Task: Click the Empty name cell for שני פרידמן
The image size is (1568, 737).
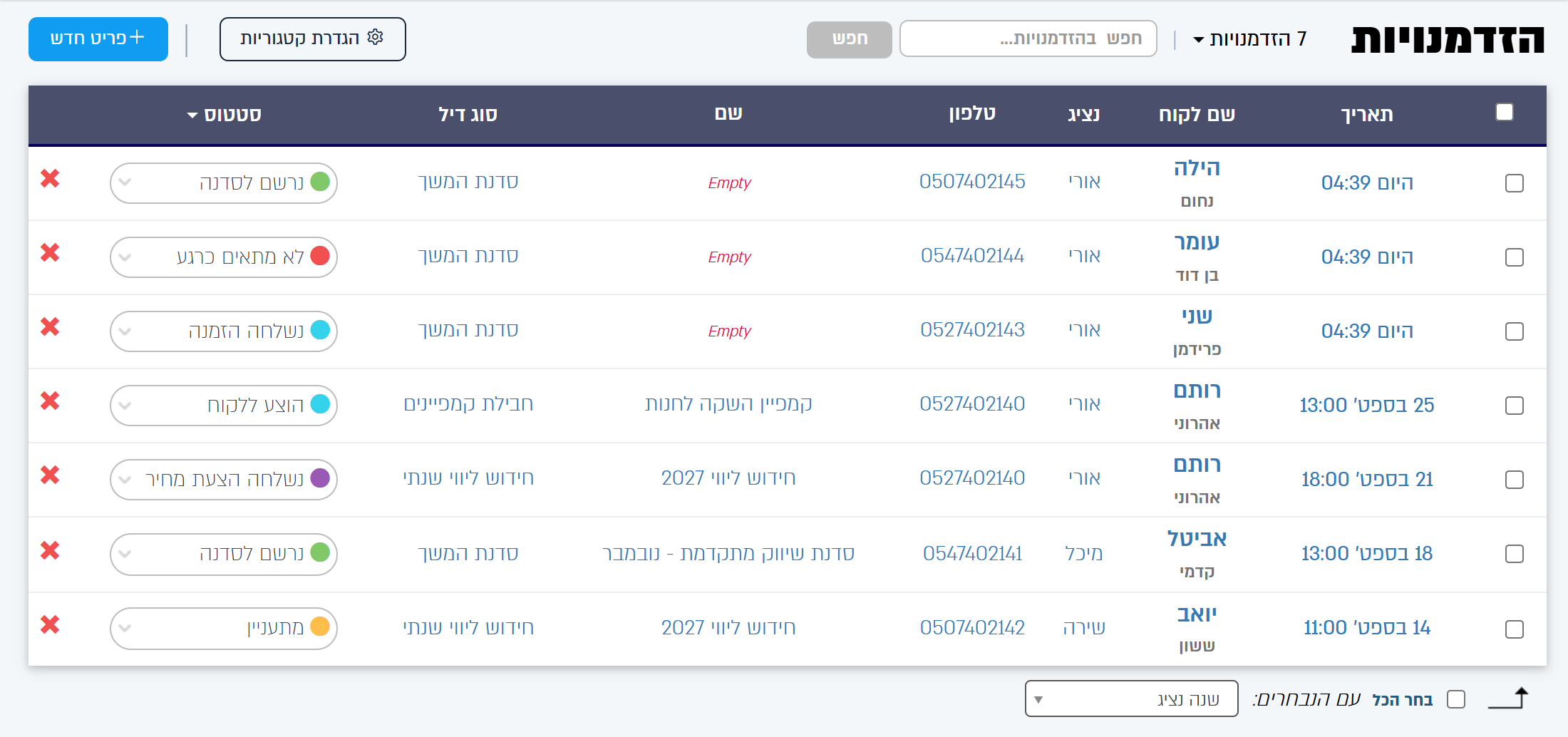Action: coord(729,331)
